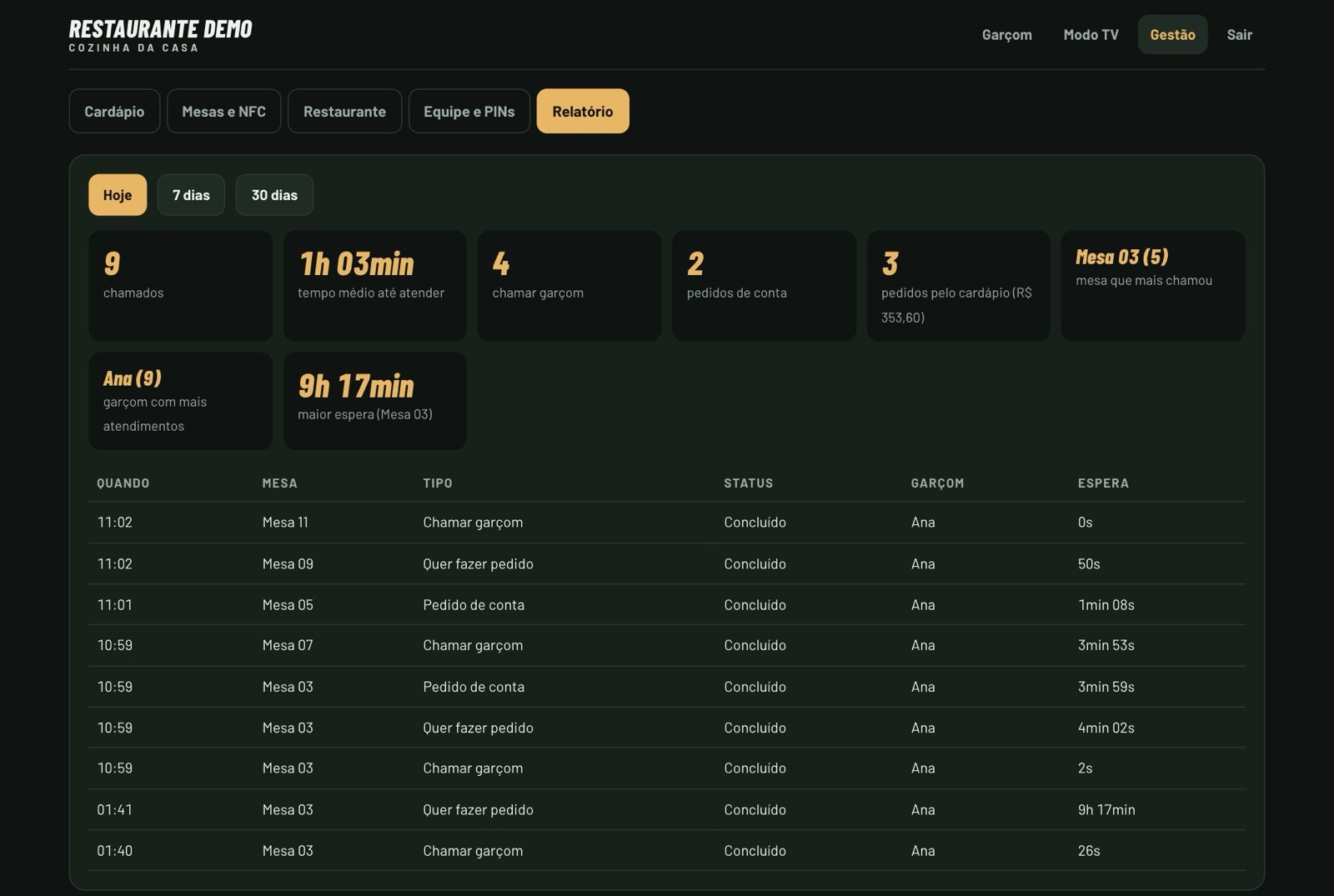Click the 50s wait value
Screen dimensions: 1334x896
point(1089,563)
